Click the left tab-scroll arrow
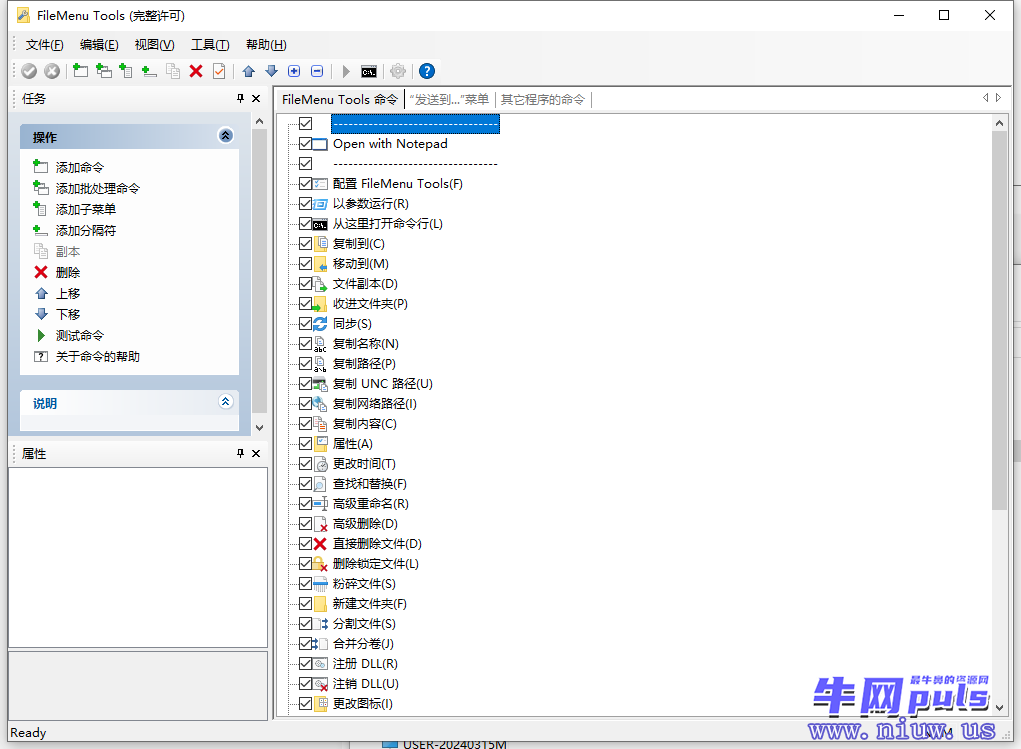1021x749 pixels. click(x=985, y=98)
